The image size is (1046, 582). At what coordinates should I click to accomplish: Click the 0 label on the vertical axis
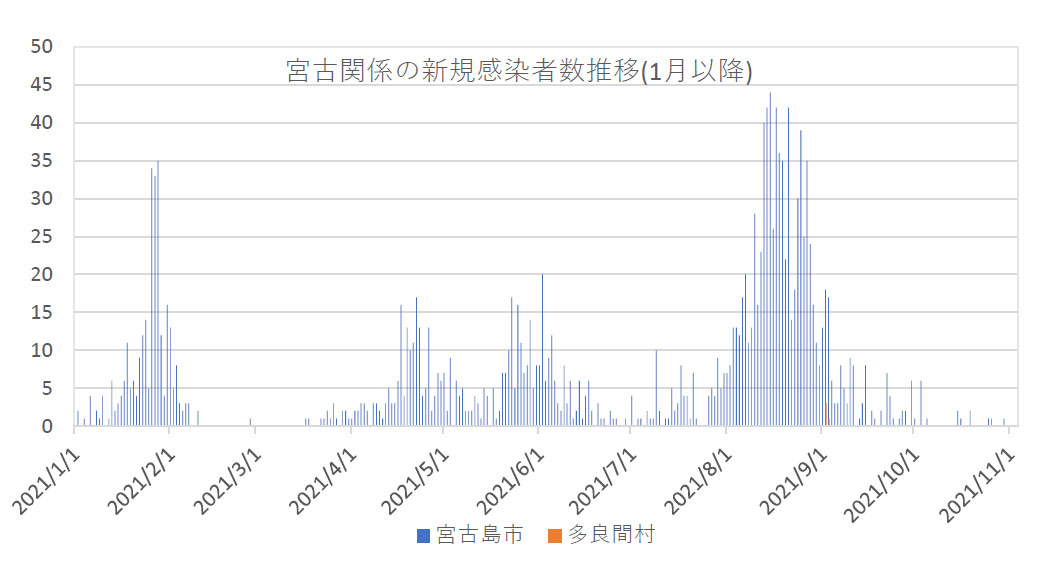(x=49, y=426)
